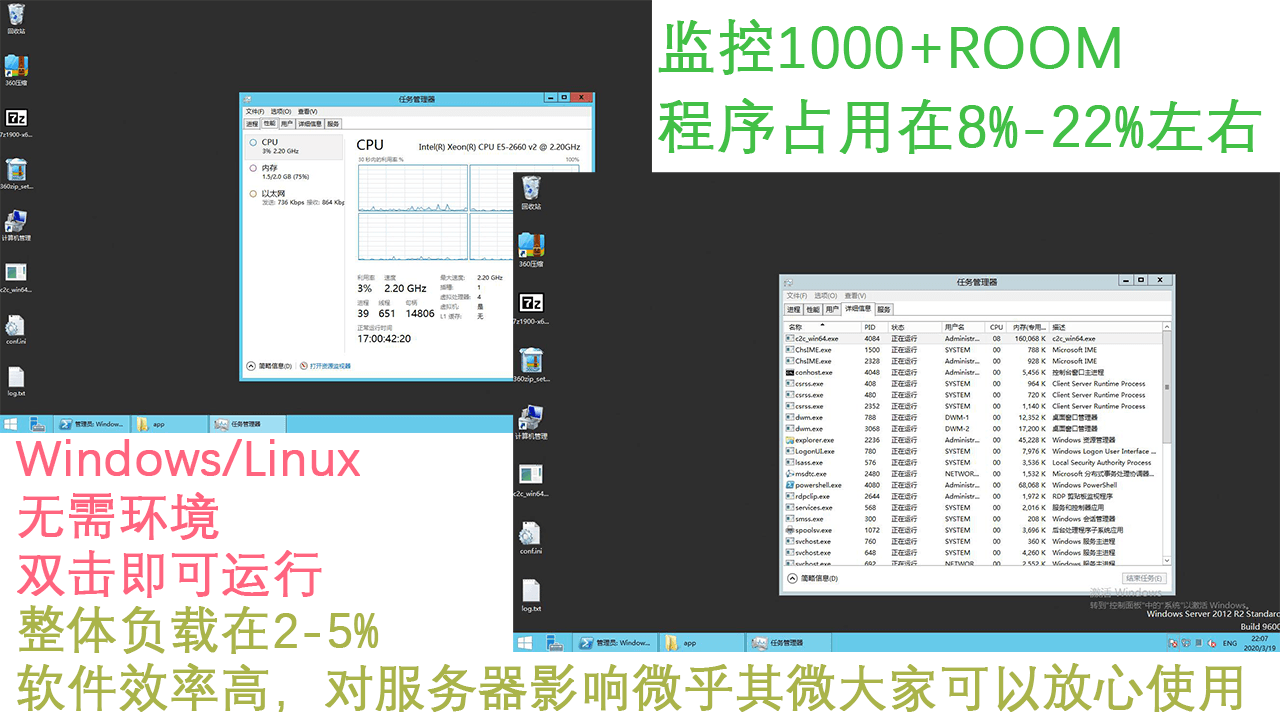Select log.txt file on the process-list desktop
Image resolution: width=1280 pixels, height=720 pixels.
tap(531, 595)
